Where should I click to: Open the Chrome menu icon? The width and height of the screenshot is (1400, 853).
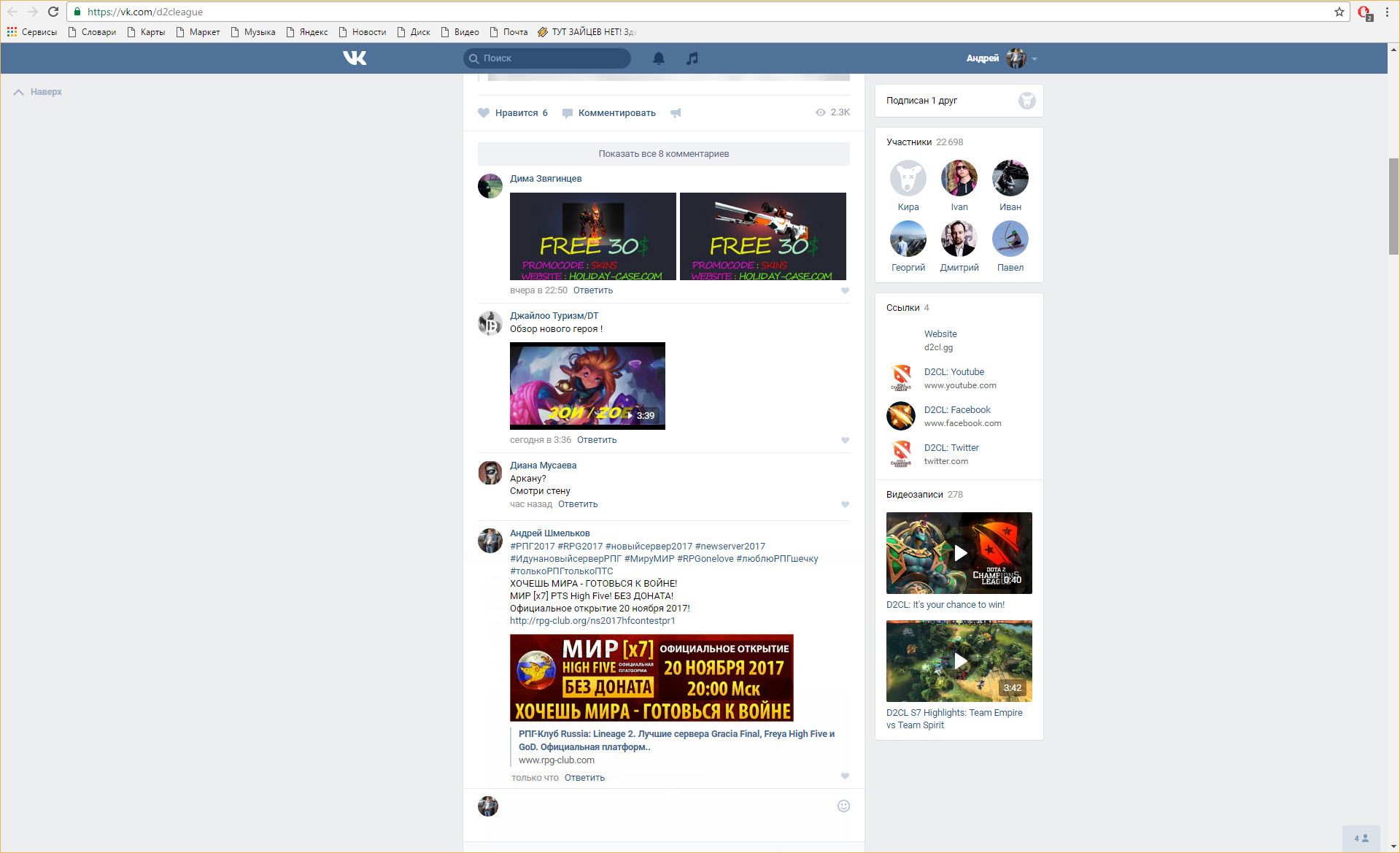click(1387, 12)
